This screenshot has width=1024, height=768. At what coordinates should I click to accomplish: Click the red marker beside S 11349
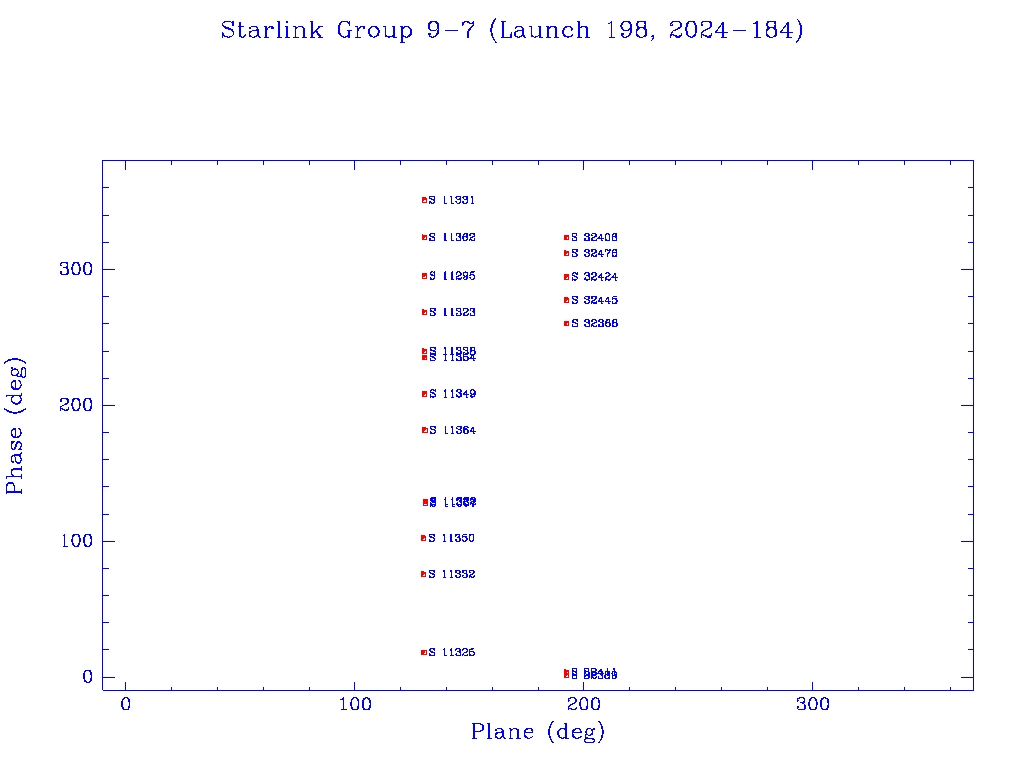[x=424, y=394]
